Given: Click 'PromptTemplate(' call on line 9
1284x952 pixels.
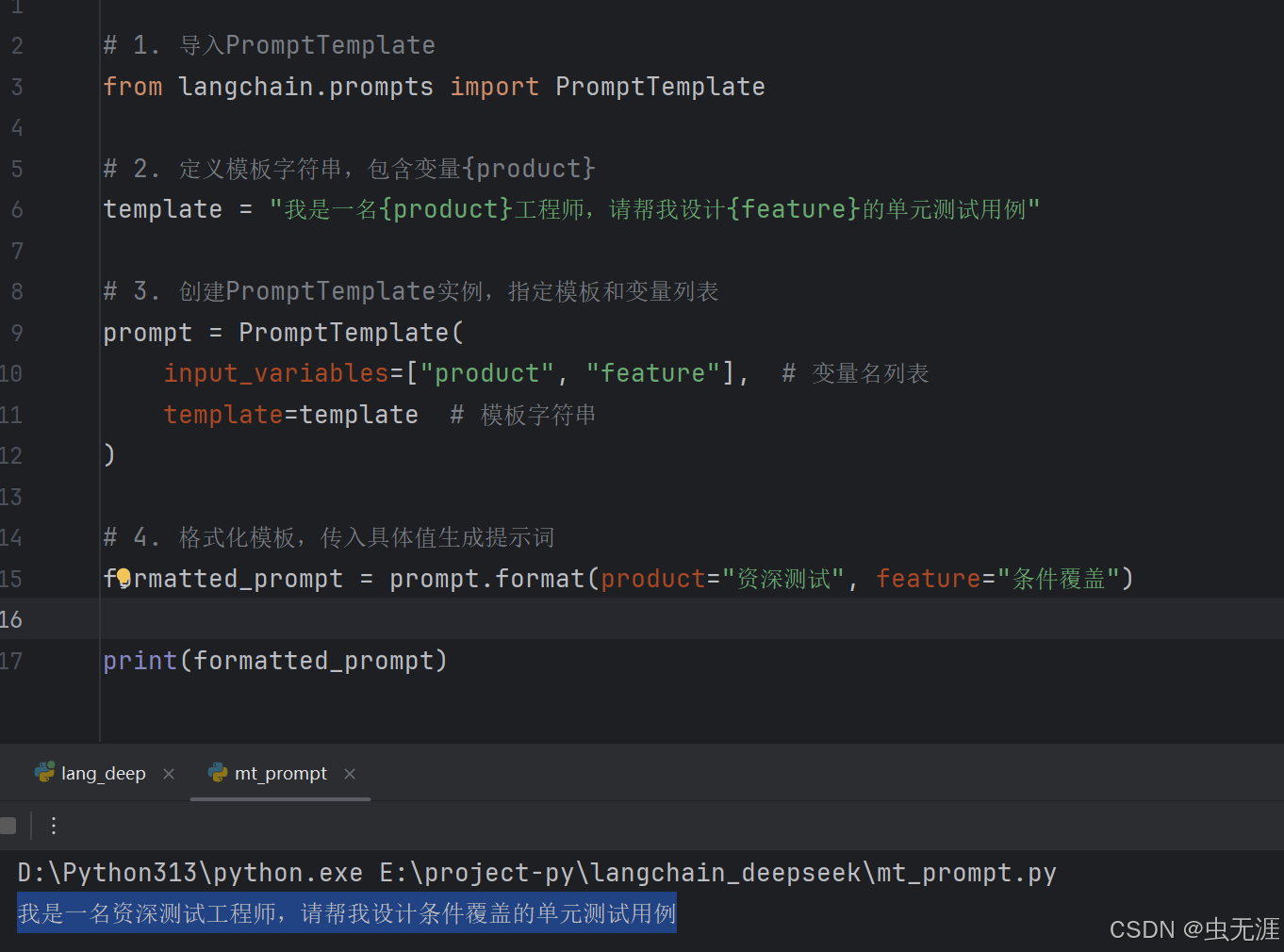Looking at the screenshot, I should [x=351, y=333].
